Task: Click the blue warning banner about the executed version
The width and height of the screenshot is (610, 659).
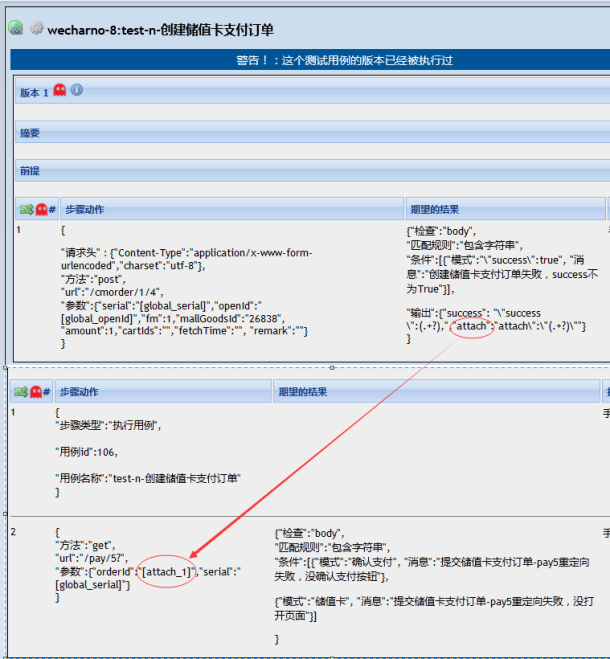Action: pyautogui.click(x=308, y=61)
